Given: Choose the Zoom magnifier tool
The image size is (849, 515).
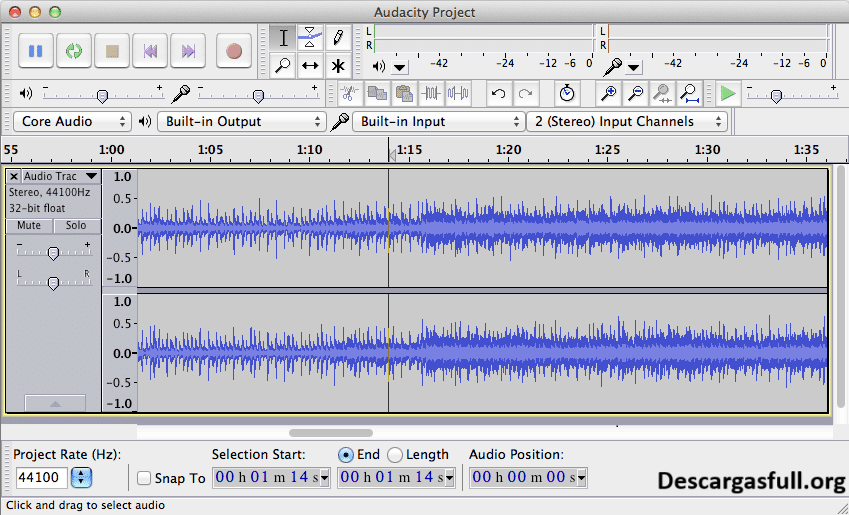Looking at the screenshot, I should [283, 66].
